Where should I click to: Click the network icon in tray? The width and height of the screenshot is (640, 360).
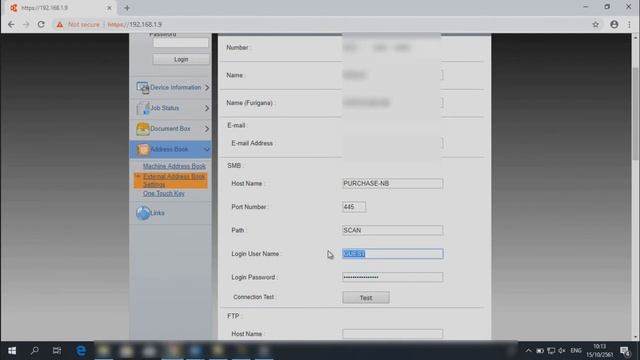tap(551, 351)
